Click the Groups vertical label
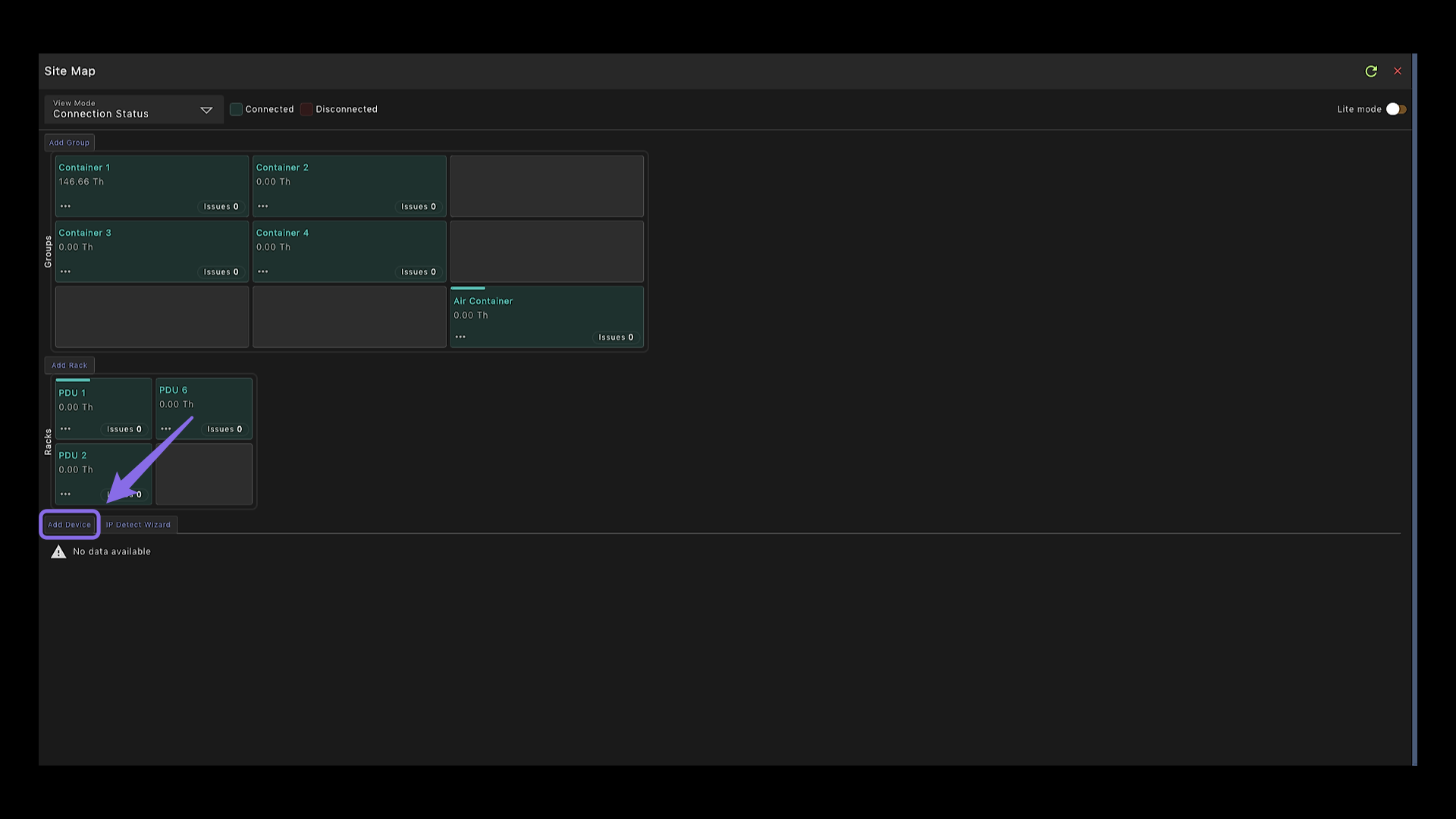The height and width of the screenshot is (819, 1456). click(x=48, y=252)
